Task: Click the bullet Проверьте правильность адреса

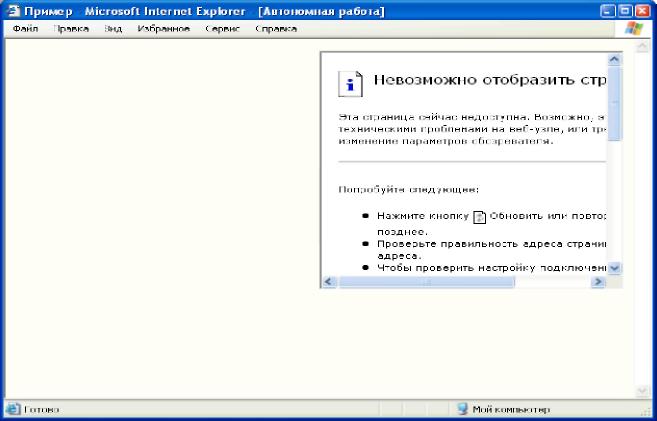Action: [492, 244]
